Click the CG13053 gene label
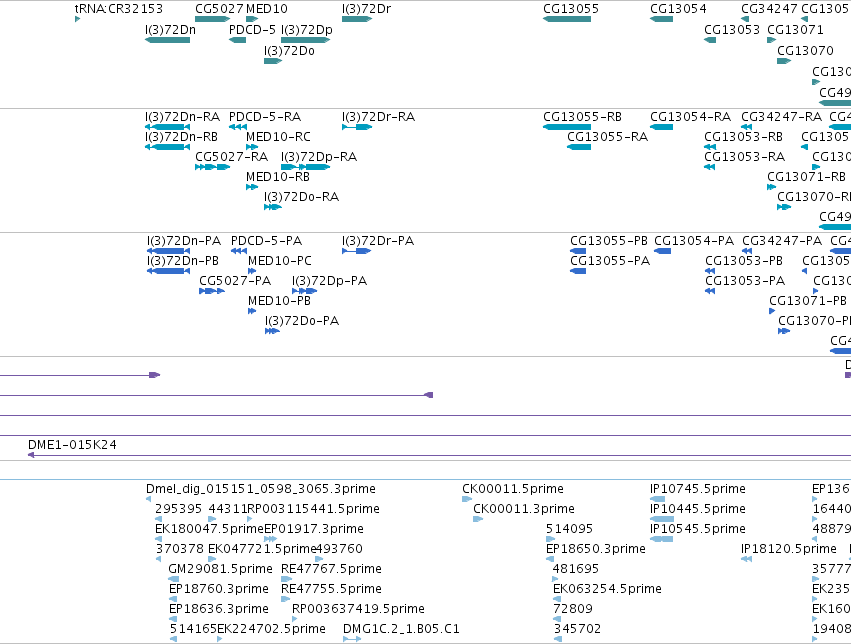851x644 pixels. click(x=732, y=30)
